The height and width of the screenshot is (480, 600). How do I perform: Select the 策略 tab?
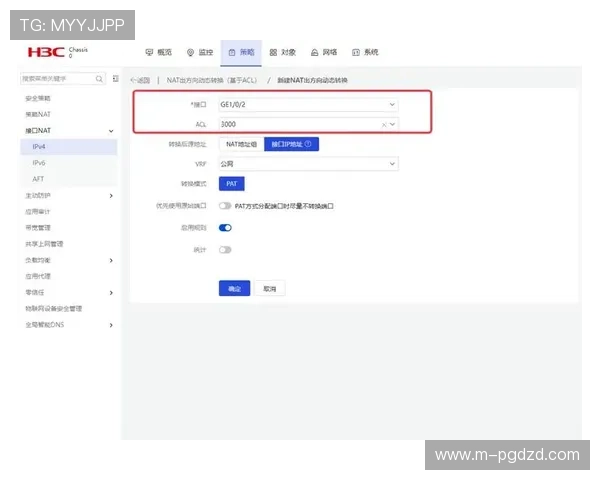click(x=241, y=53)
